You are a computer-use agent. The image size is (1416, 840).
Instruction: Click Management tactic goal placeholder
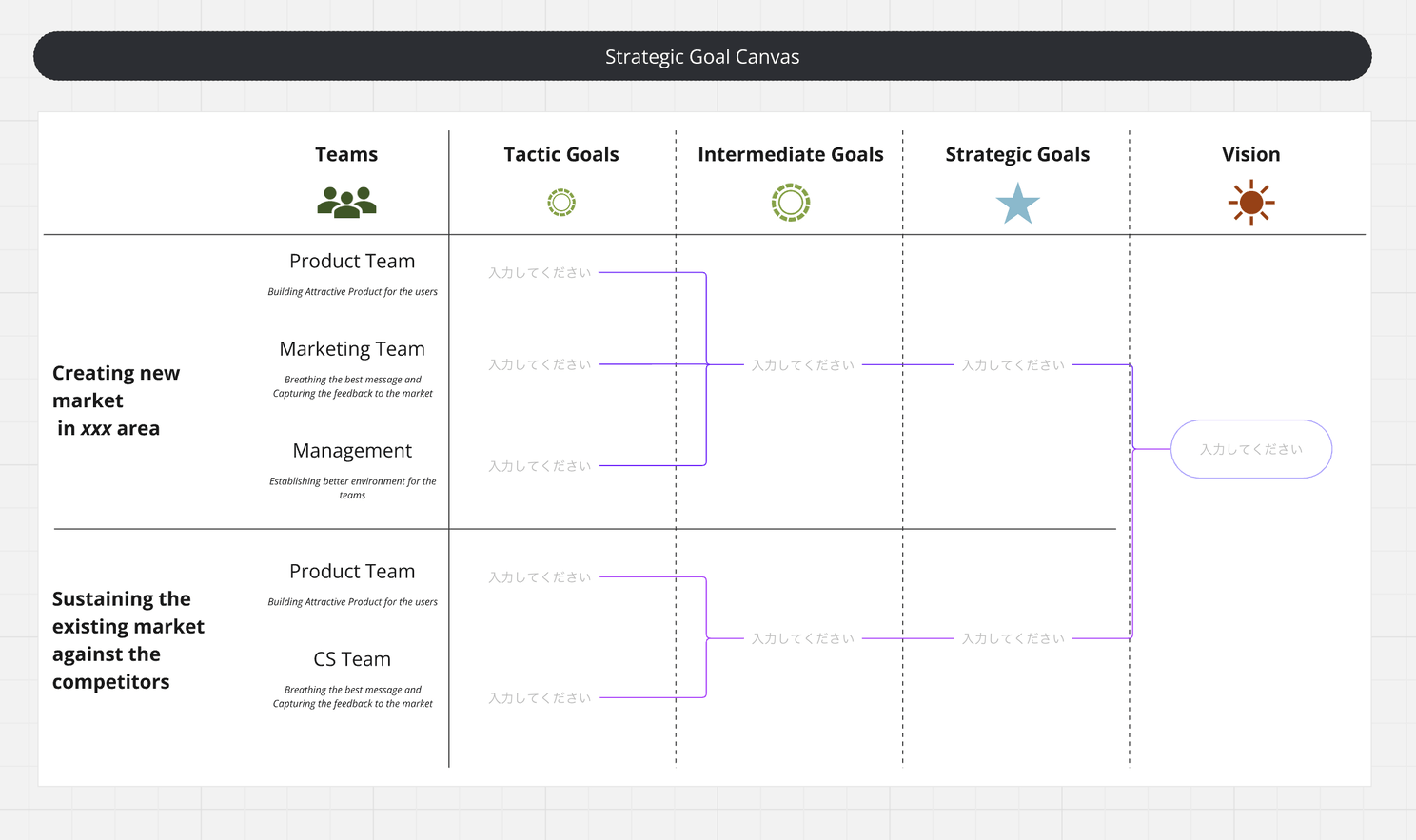pos(540,466)
